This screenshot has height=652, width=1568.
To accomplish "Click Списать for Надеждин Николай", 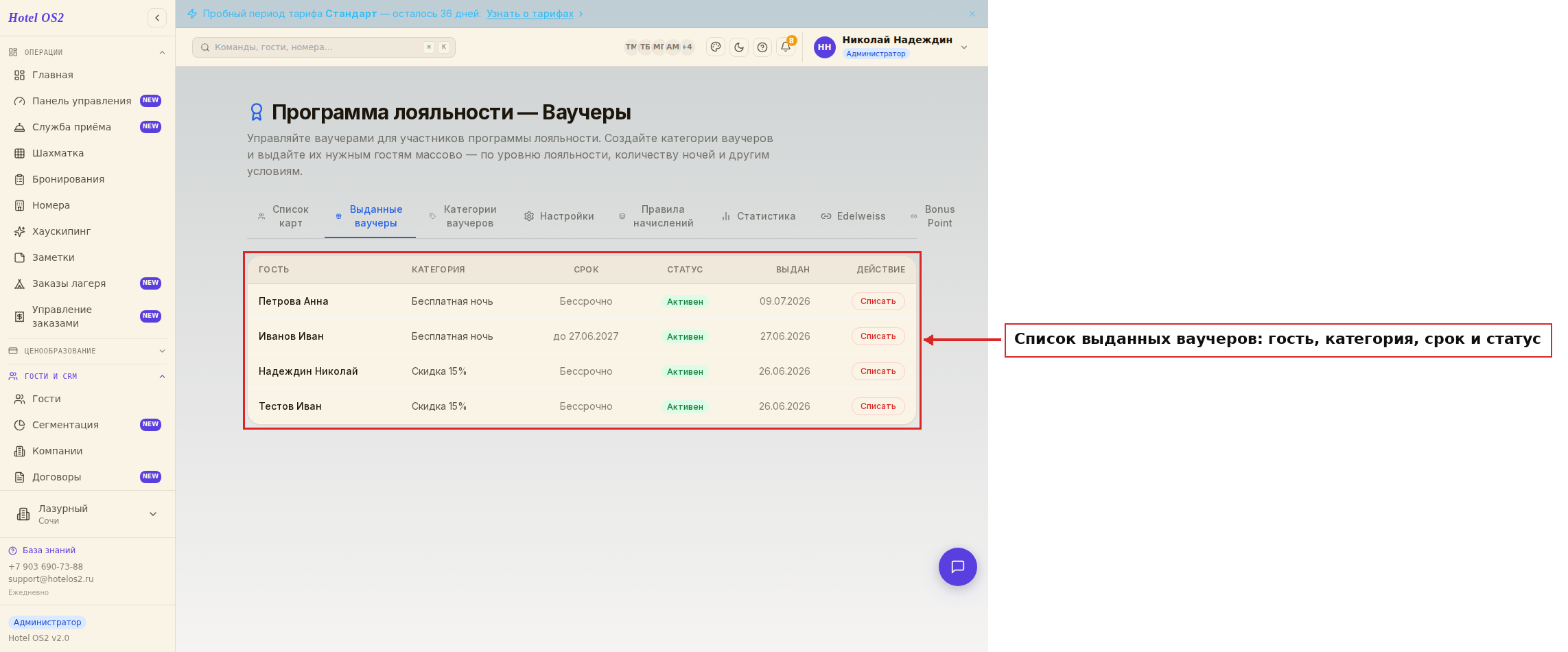I will pyautogui.click(x=878, y=371).
